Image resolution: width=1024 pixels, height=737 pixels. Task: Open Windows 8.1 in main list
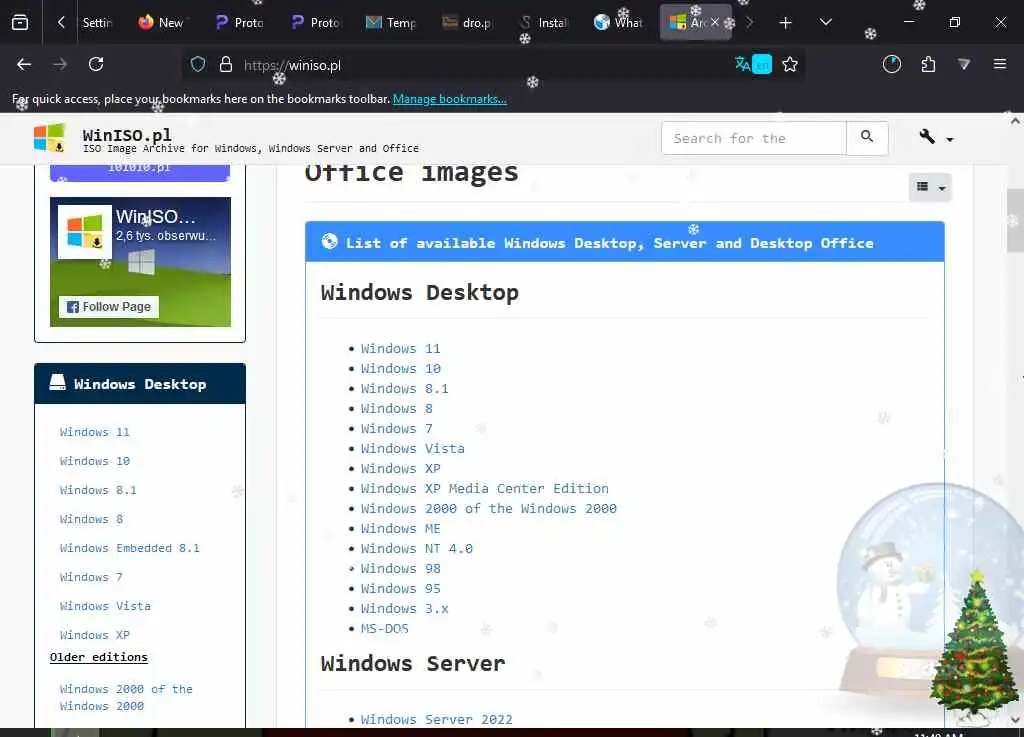404,389
